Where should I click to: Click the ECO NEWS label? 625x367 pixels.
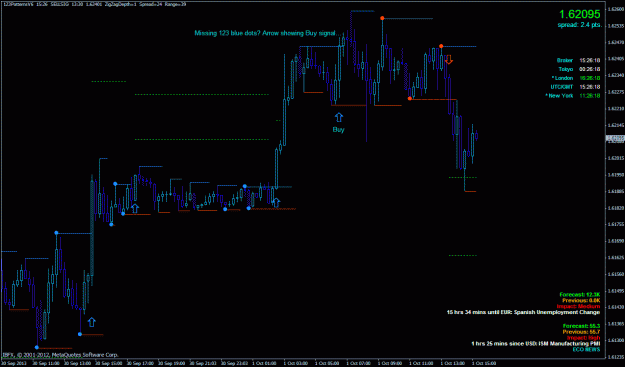[586, 349]
